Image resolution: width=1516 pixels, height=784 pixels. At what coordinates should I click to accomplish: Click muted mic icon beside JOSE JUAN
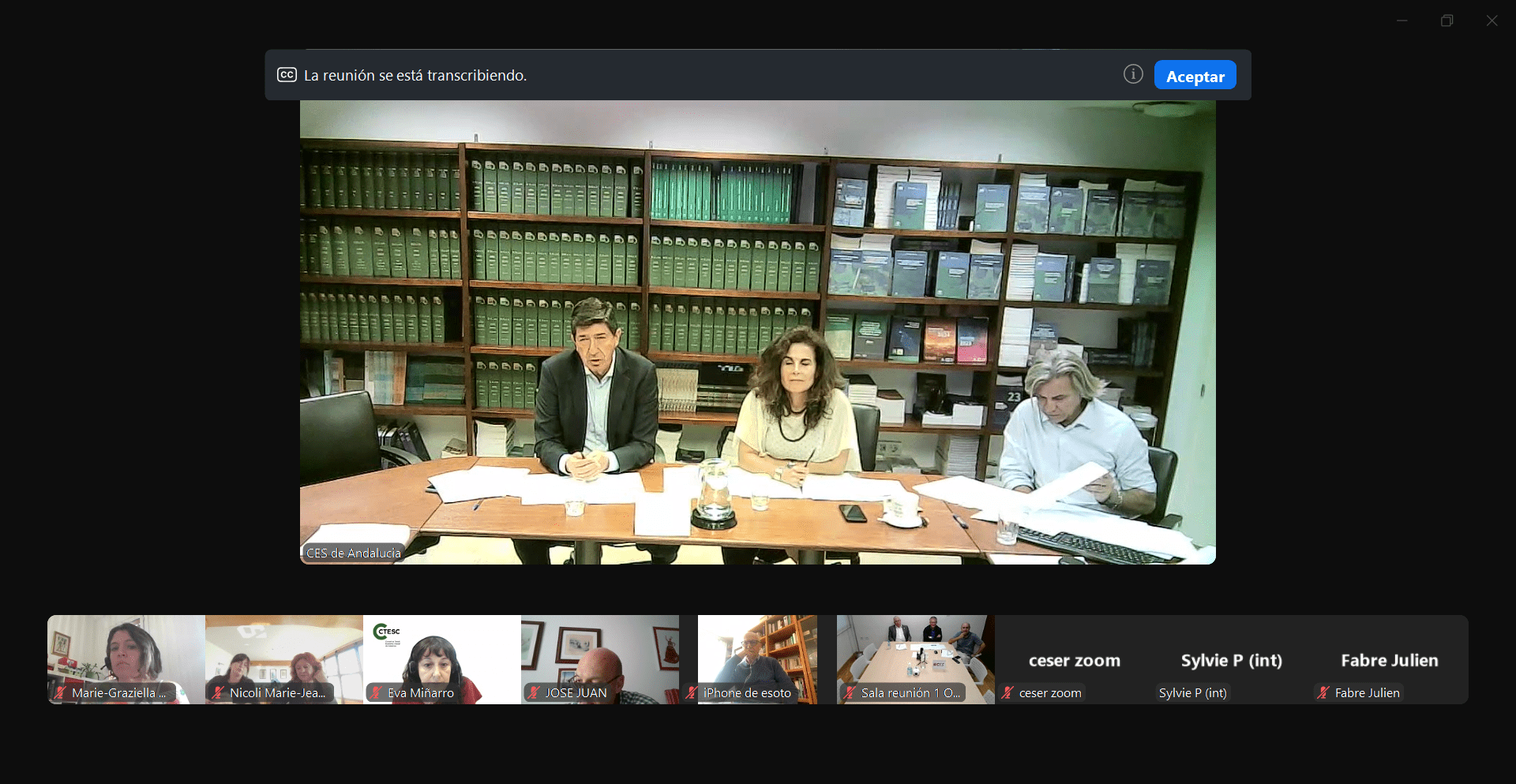(x=534, y=692)
